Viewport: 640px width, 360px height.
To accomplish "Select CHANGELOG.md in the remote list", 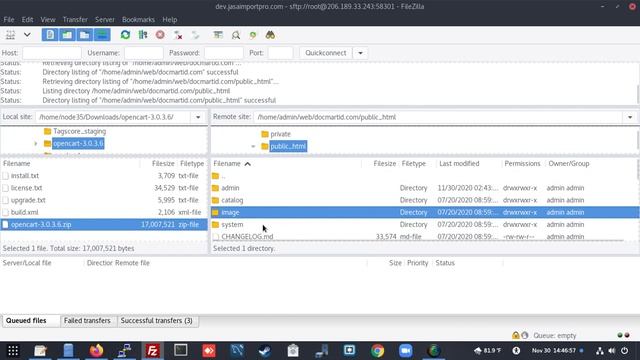I will (x=424, y=236).
